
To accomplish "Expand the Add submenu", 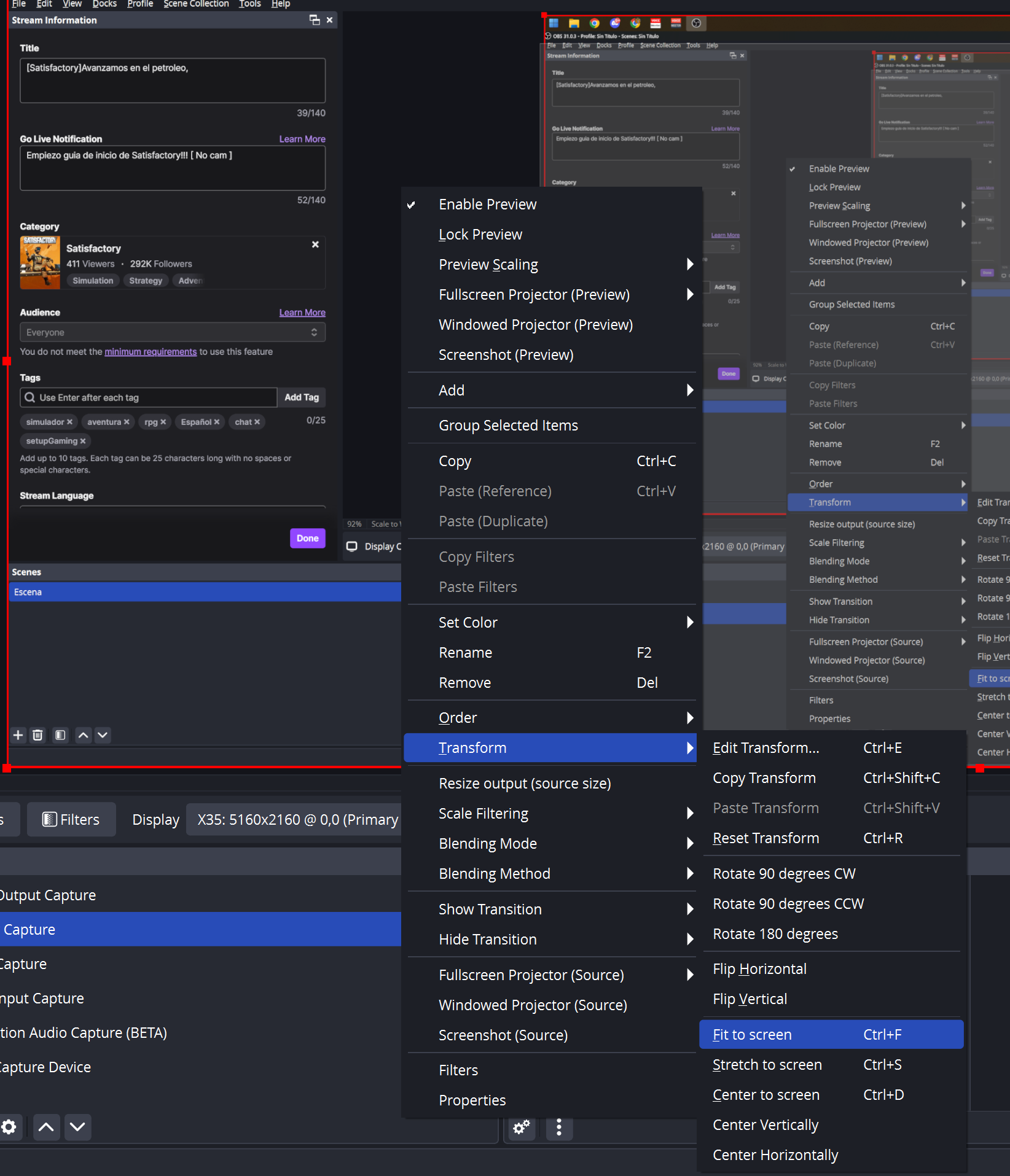I will tap(549, 391).
